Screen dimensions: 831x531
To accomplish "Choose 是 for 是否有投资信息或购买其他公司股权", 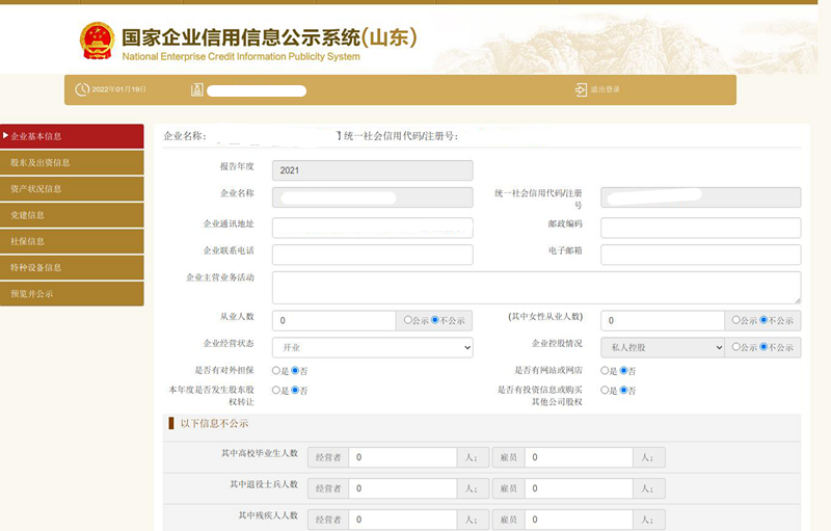I will [x=605, y=390].
